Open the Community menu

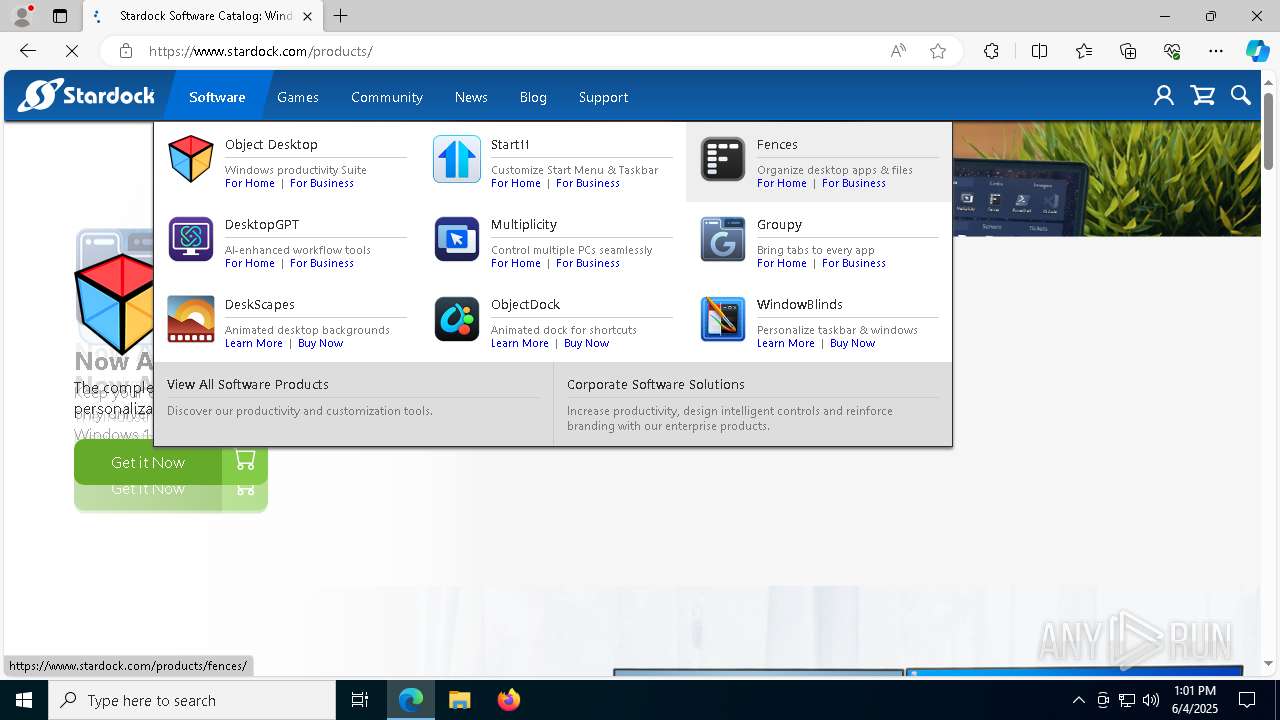pos(387,97)
